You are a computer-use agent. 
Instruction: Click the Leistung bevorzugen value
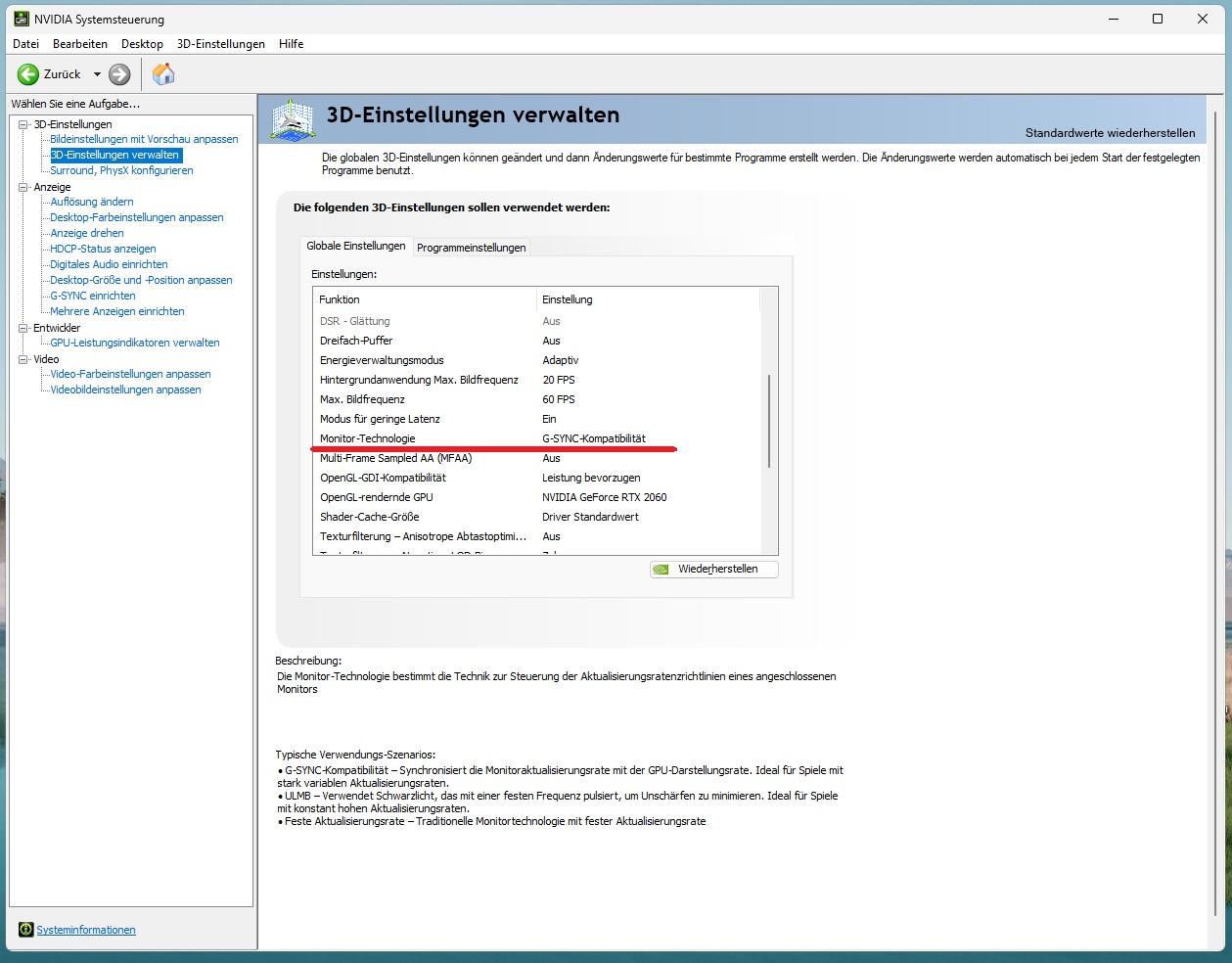[591, 478]
